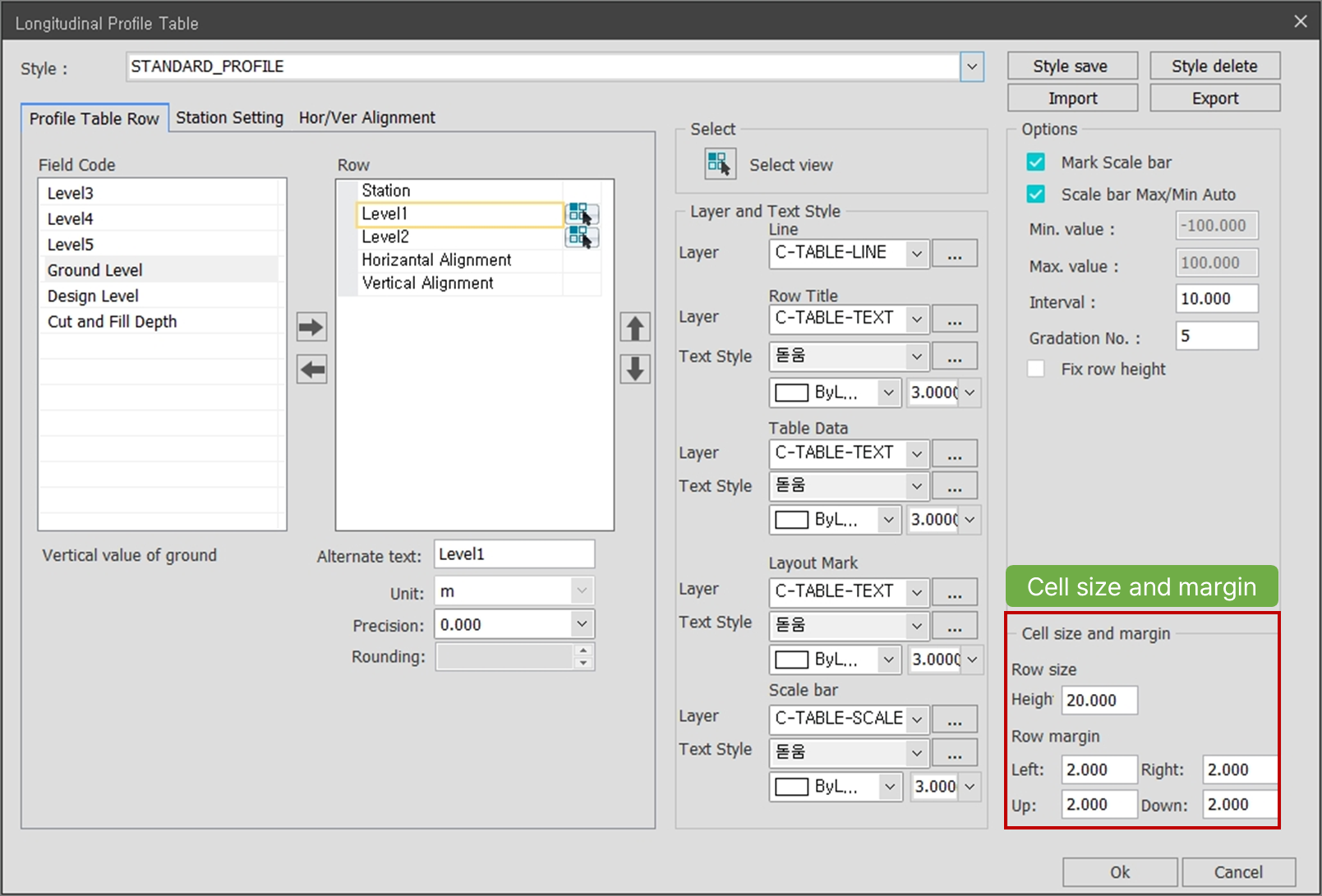Toggle Scale bar Max/Min Auto checkbox
The image size is (1322, 896).
point(1036,194)
